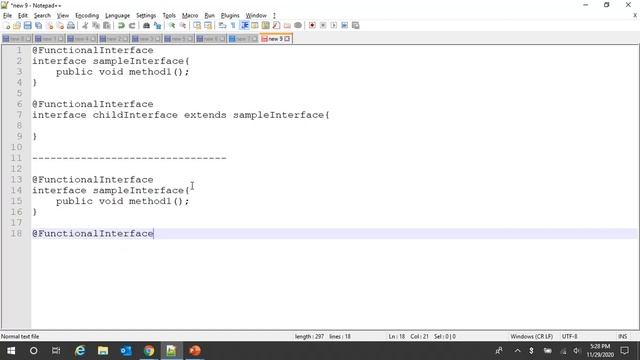
Task: Open Google Chrome from the taskbar
Action: (149, 351)
